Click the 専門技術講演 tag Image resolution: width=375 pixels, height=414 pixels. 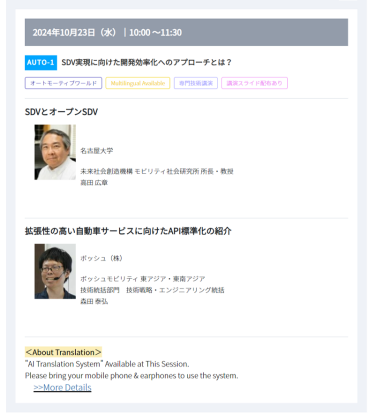[196, 83]
